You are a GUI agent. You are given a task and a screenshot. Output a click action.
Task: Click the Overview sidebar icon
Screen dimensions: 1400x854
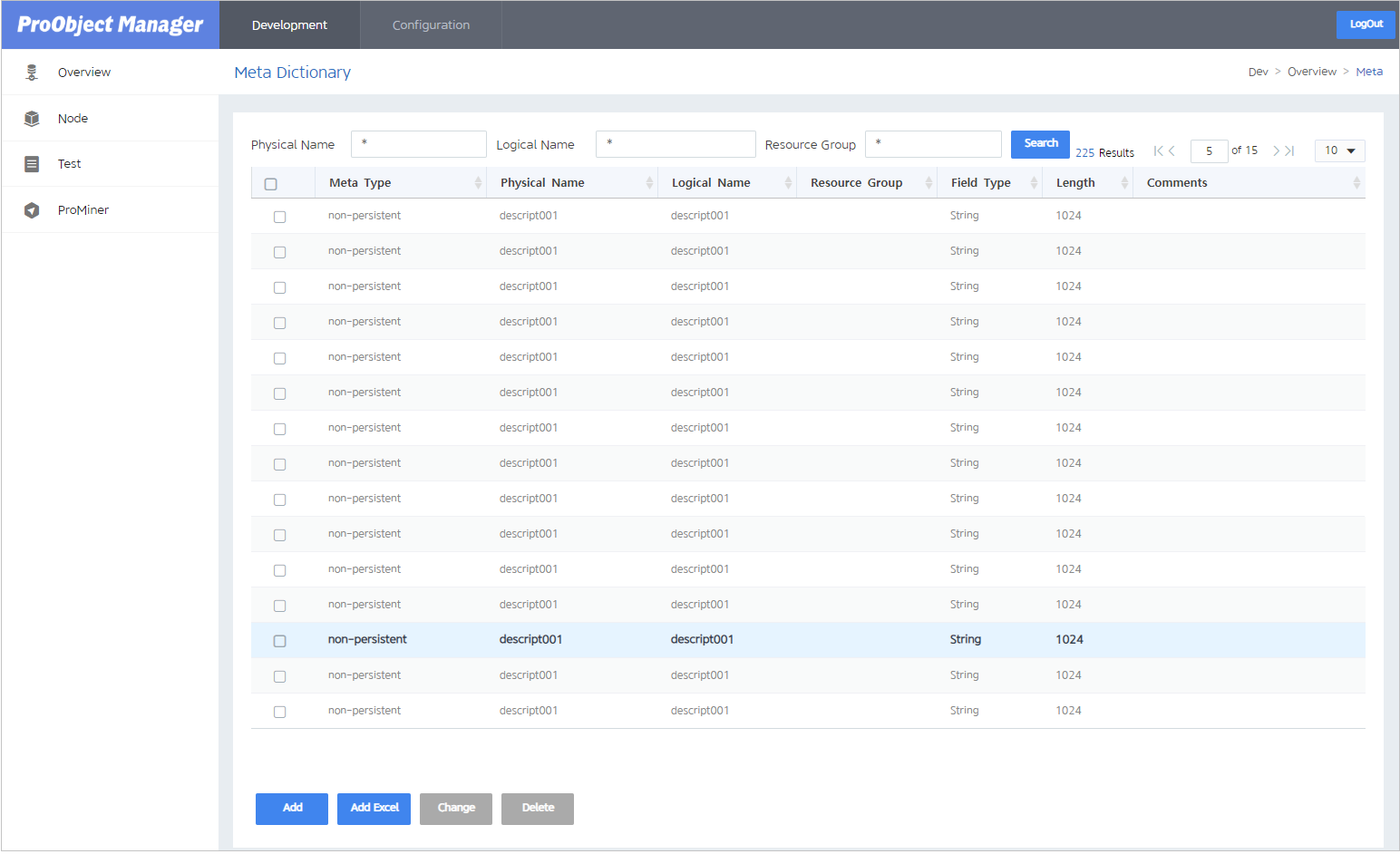point(32,73)
